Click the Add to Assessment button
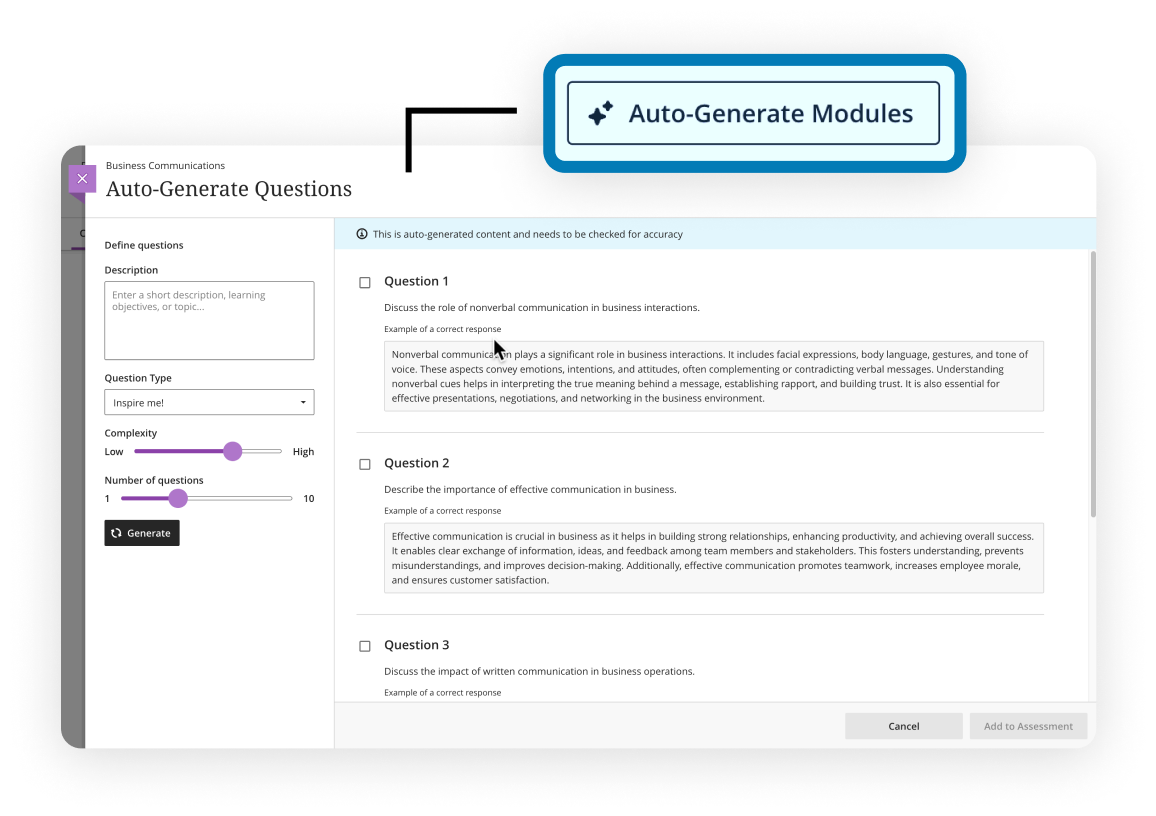The width and height of the screenshot is (1156, 816). pyautogui.click(x=1028, y=726)
